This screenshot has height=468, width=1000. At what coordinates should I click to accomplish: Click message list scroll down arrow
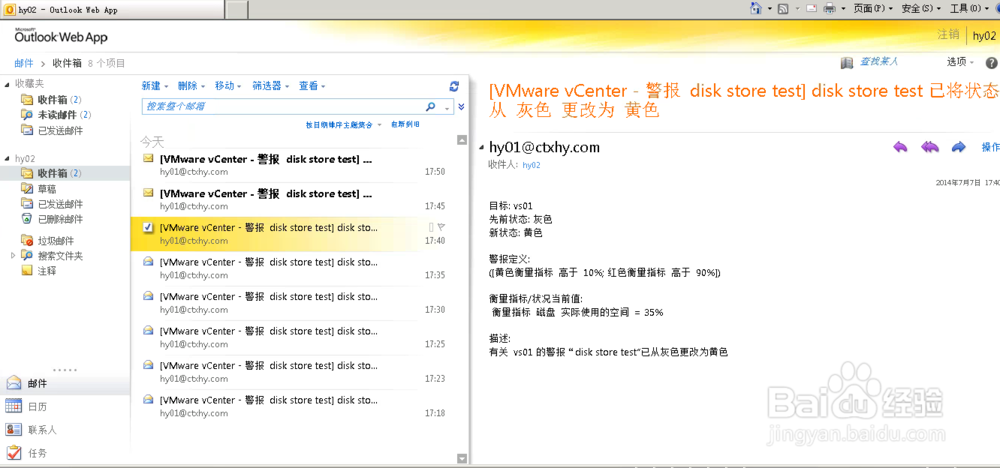point(462,458)
